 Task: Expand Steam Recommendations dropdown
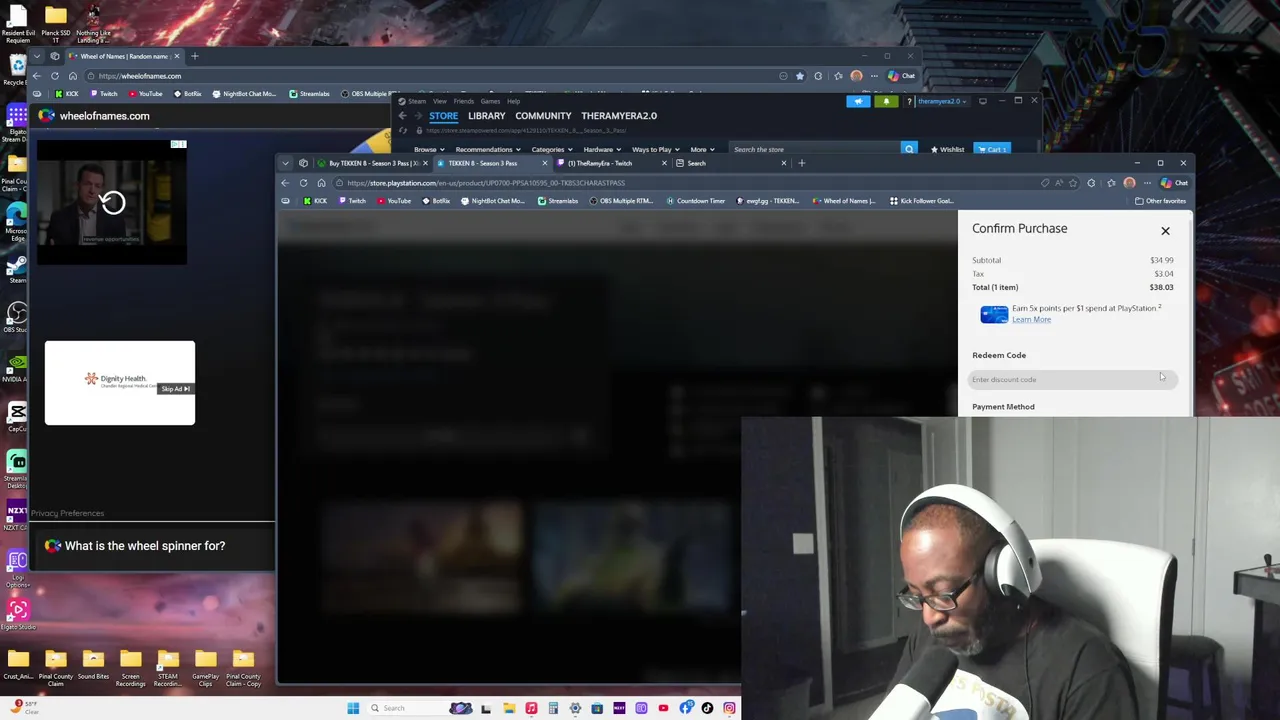tap(487, 150)
